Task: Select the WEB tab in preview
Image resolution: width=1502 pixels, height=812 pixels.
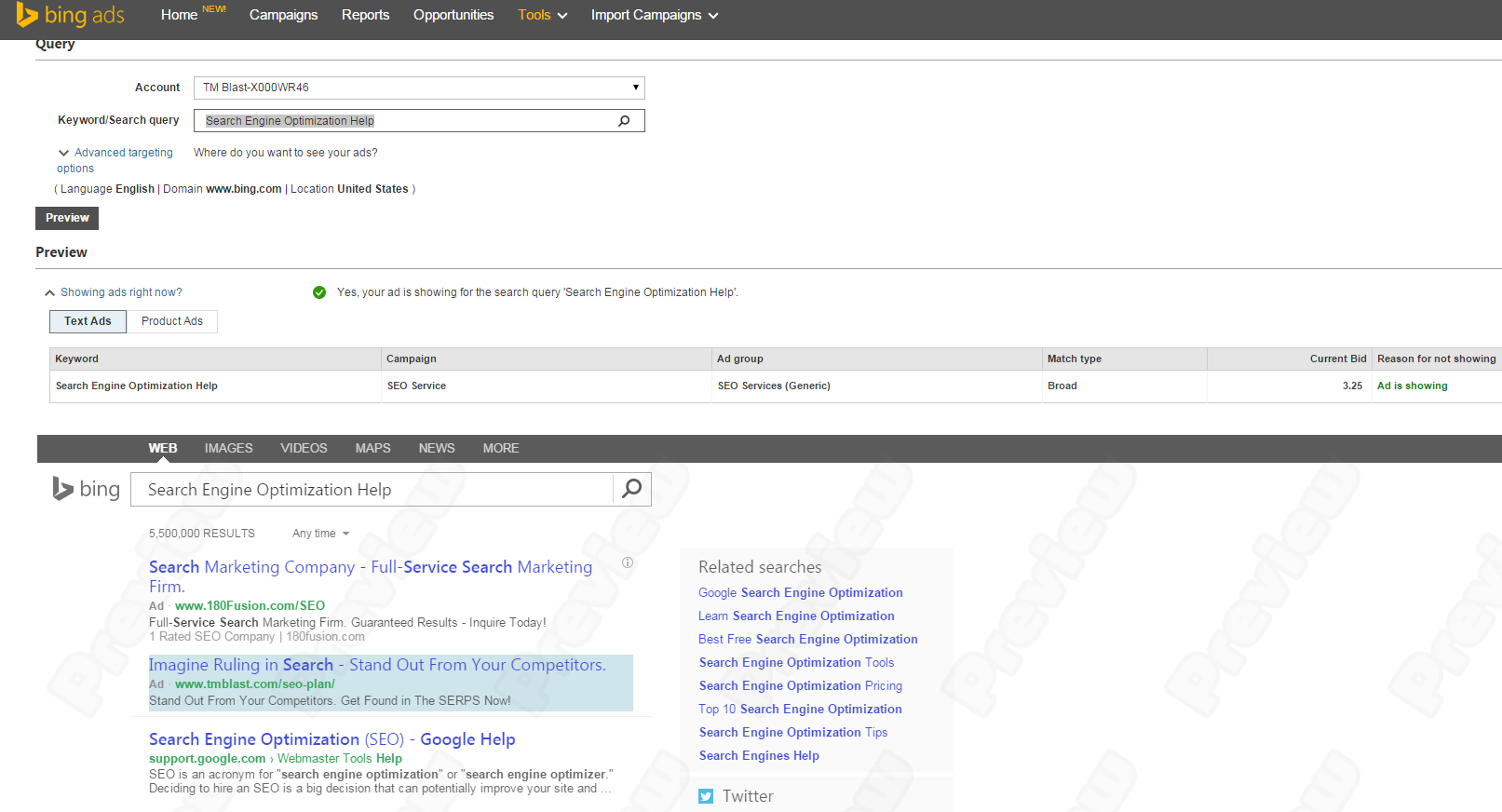Action: (163, 448)
